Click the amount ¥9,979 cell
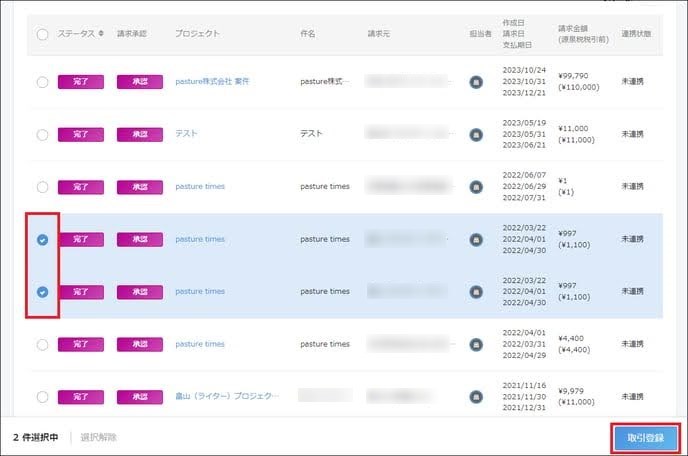 (x=571, y=391)
